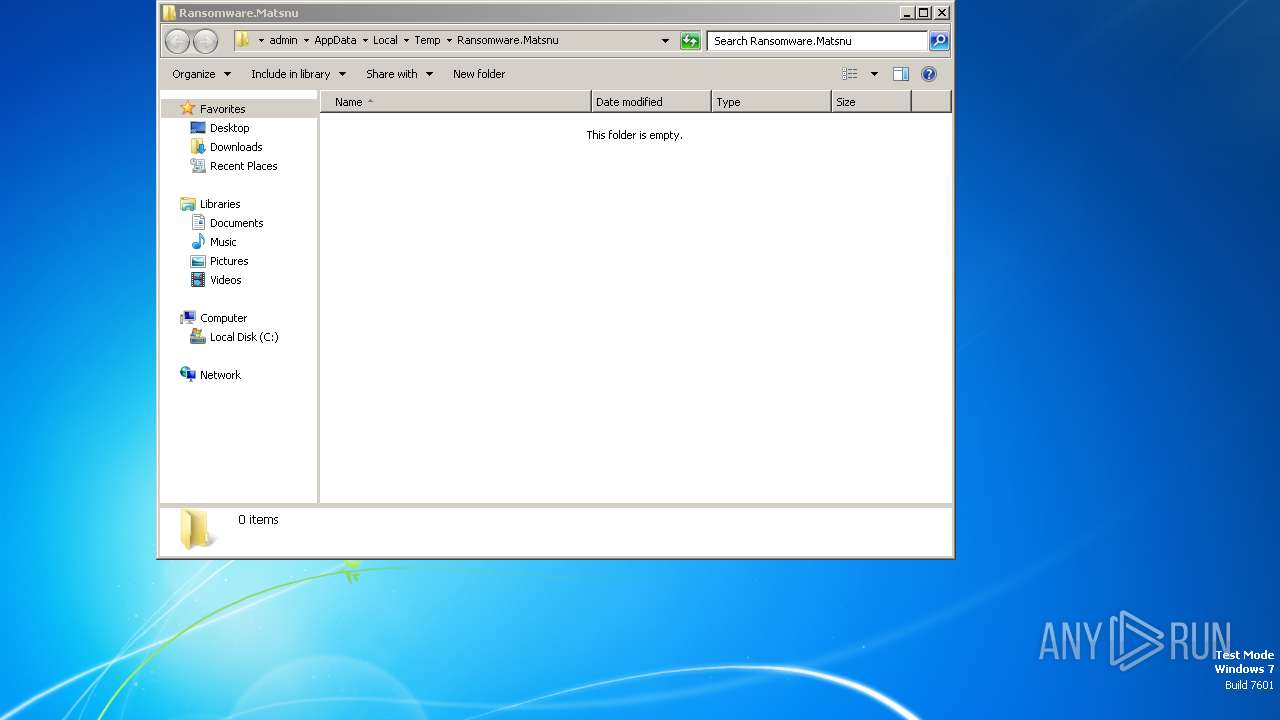Click the Search Ransomware.Matsnu field
Screen dimensions: 1280x720
click(817, 41)
